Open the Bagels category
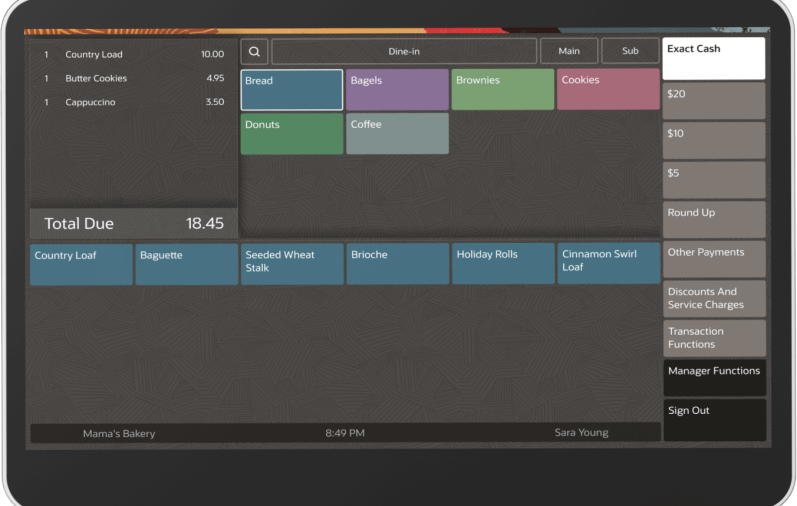 397,89
